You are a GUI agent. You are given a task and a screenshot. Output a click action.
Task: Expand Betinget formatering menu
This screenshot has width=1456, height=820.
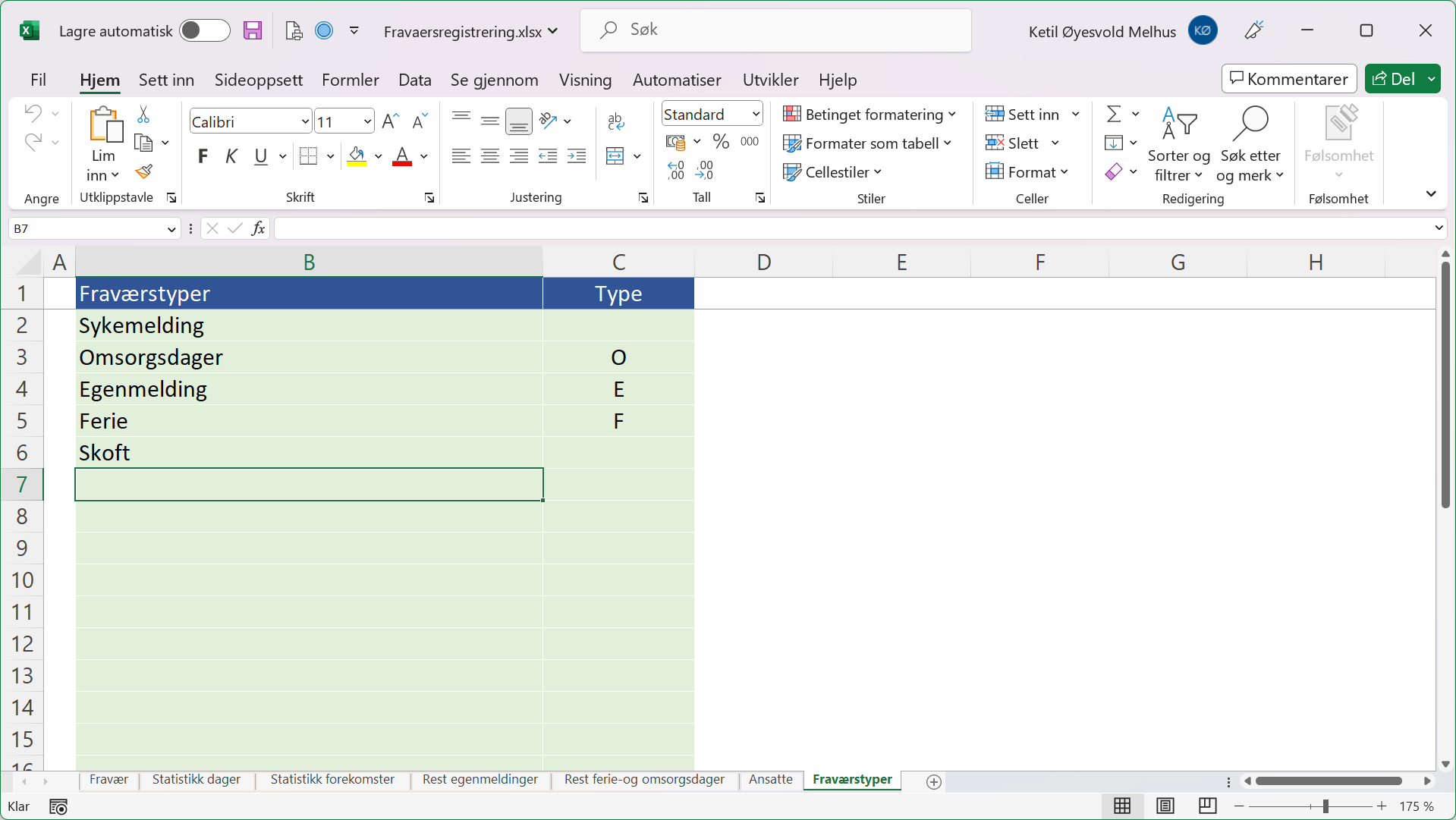[x=870, y=115]
